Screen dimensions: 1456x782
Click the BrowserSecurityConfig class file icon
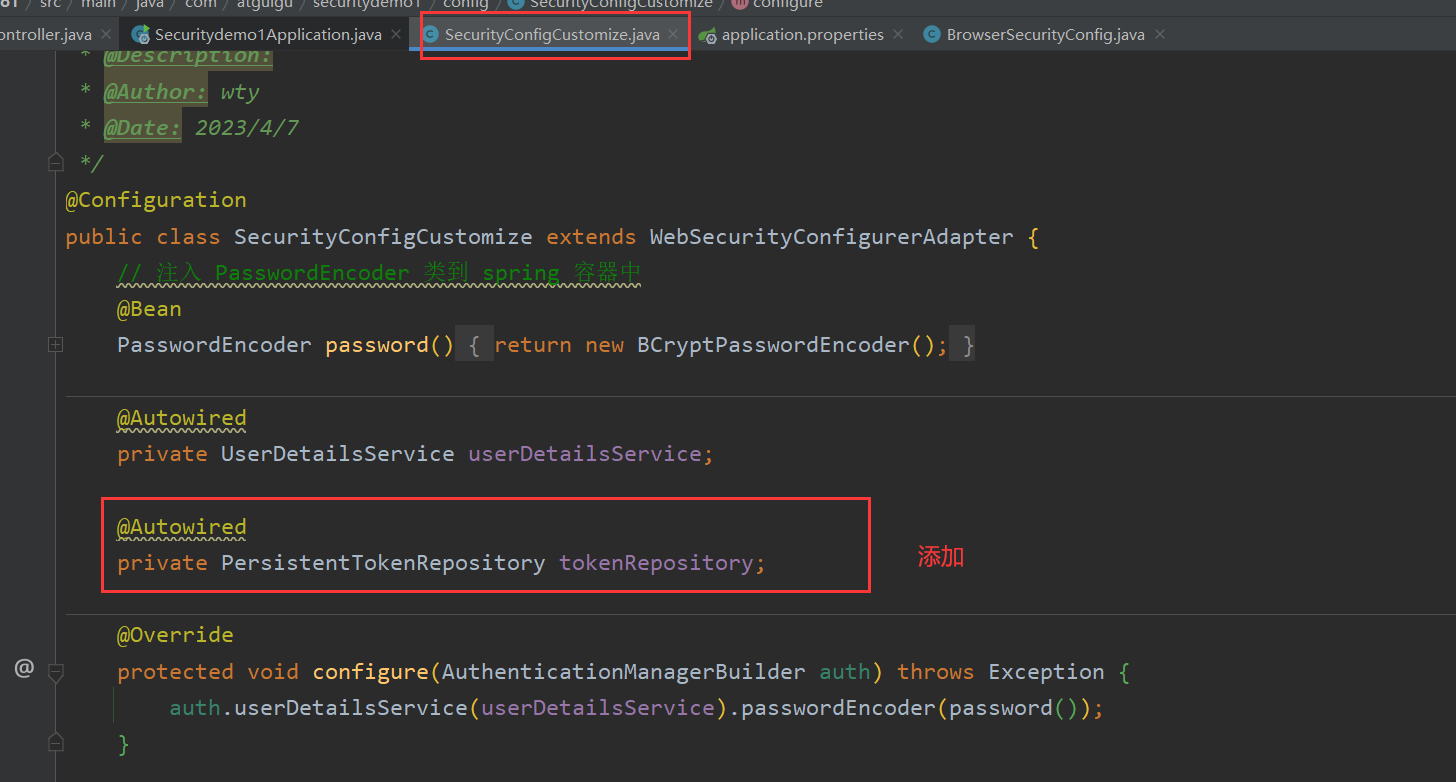[932, 34]
